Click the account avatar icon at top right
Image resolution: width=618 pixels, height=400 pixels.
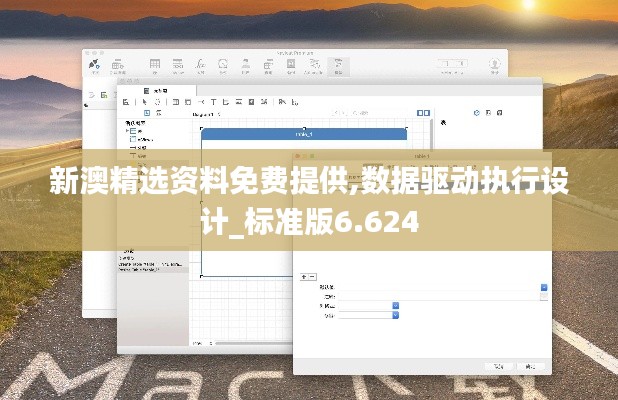pos(494,66)
